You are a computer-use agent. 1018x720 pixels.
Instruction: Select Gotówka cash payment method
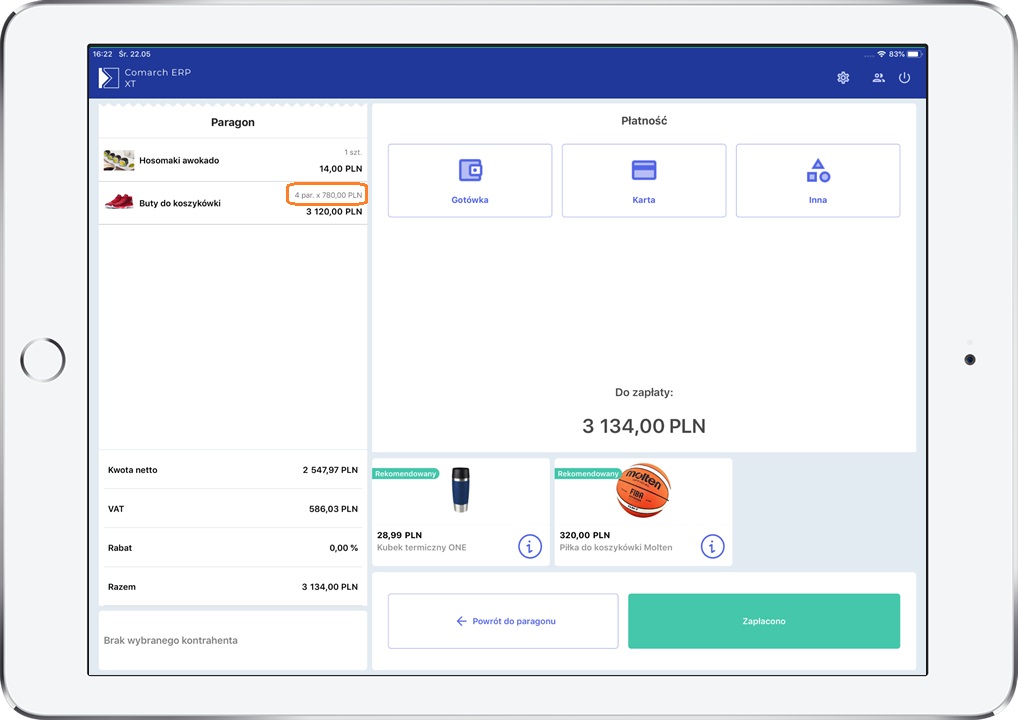(x=469, y=181)
